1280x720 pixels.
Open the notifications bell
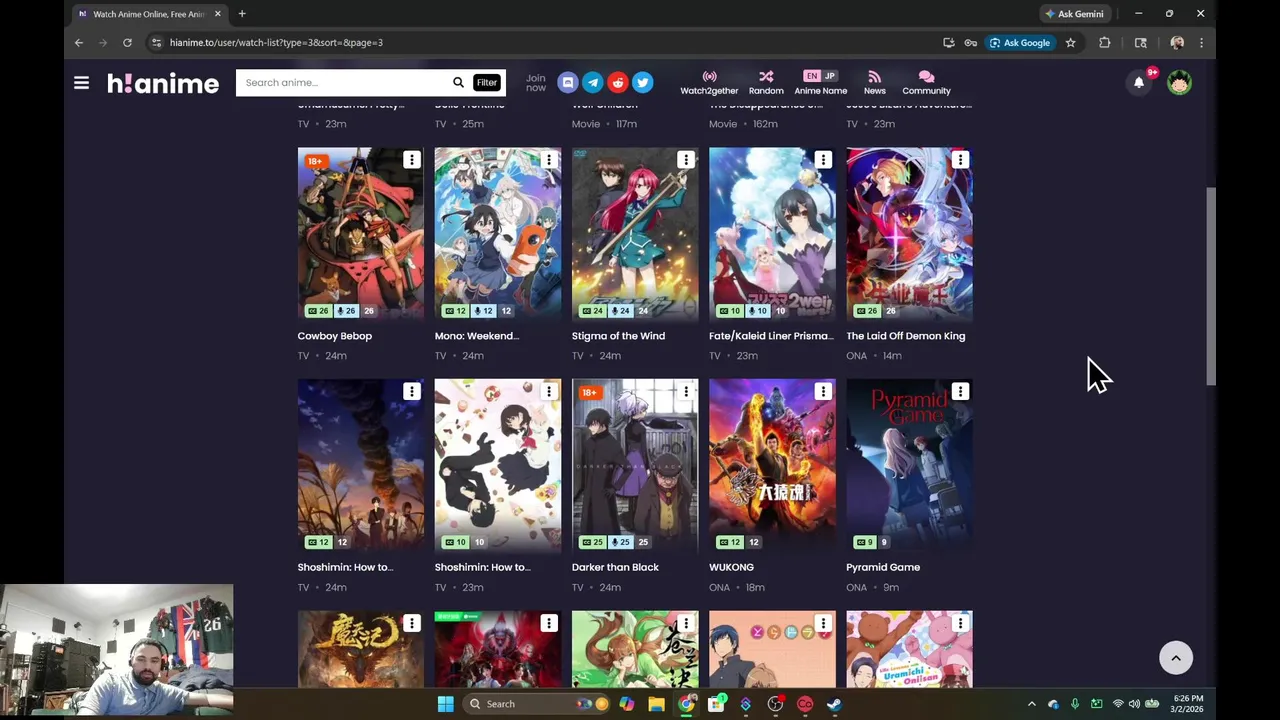point(1139,83)
